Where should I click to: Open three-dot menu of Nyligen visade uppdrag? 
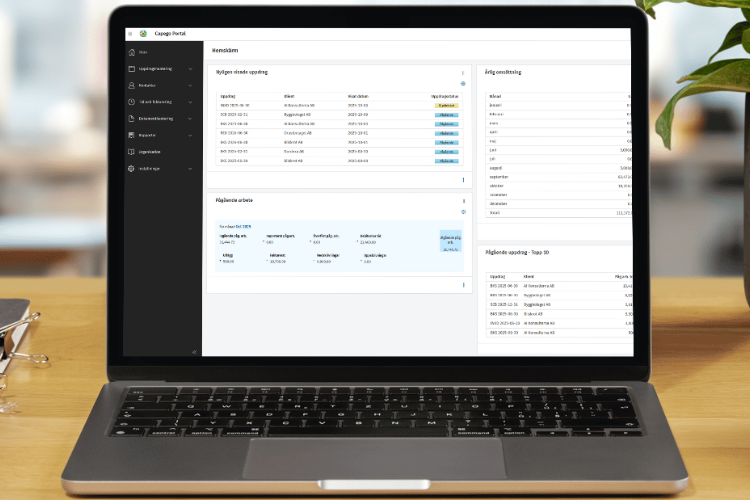463,73
